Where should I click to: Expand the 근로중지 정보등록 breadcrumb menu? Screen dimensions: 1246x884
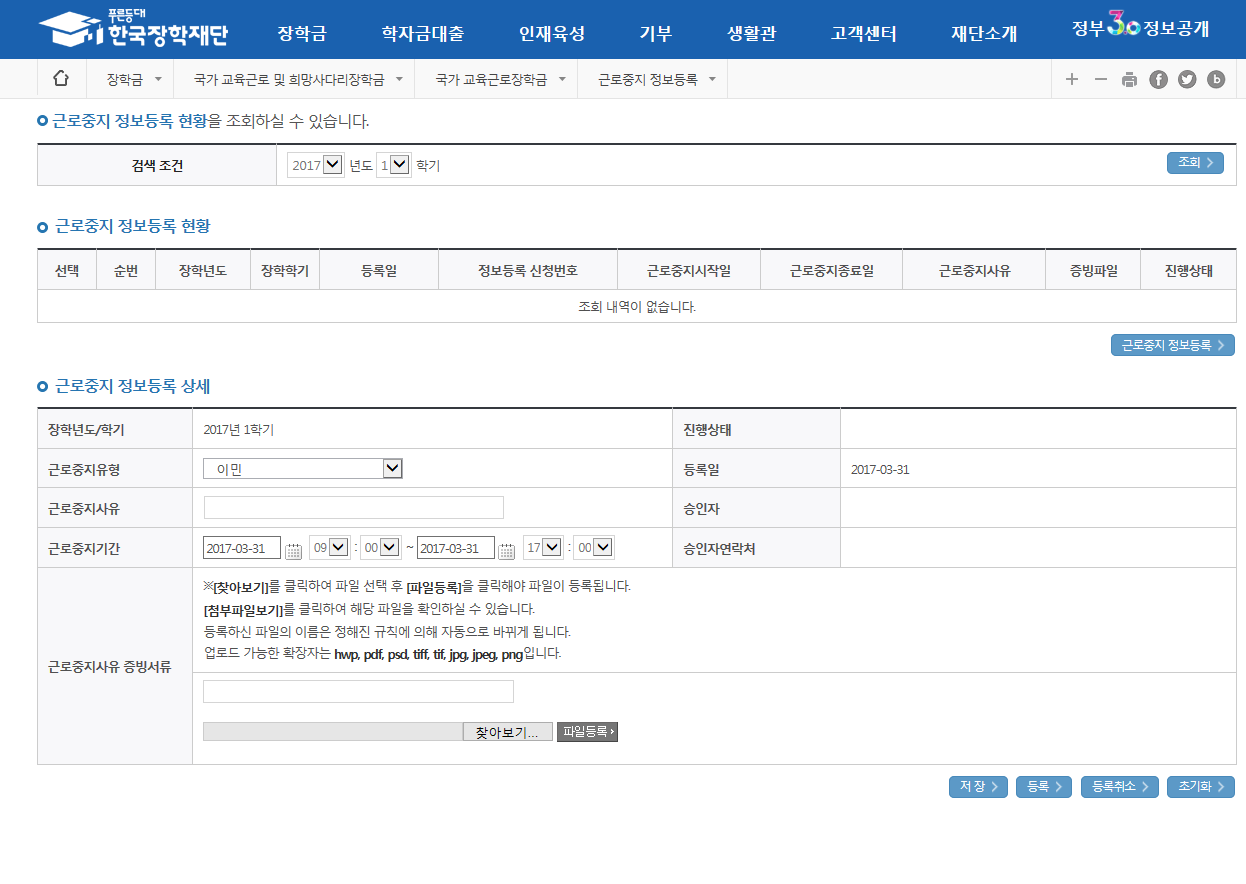(656, 79)
